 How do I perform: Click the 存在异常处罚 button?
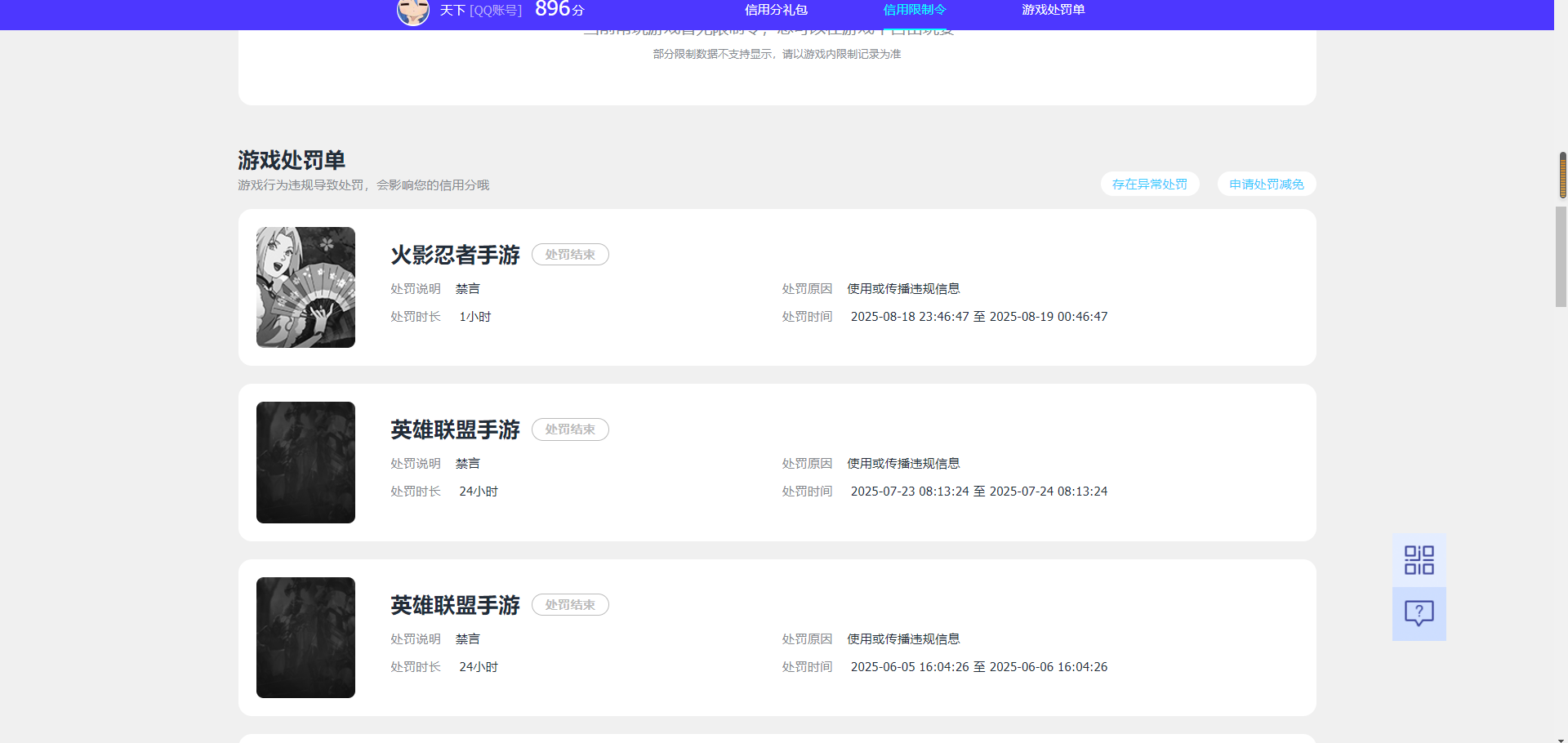(x=1150, y=184)
